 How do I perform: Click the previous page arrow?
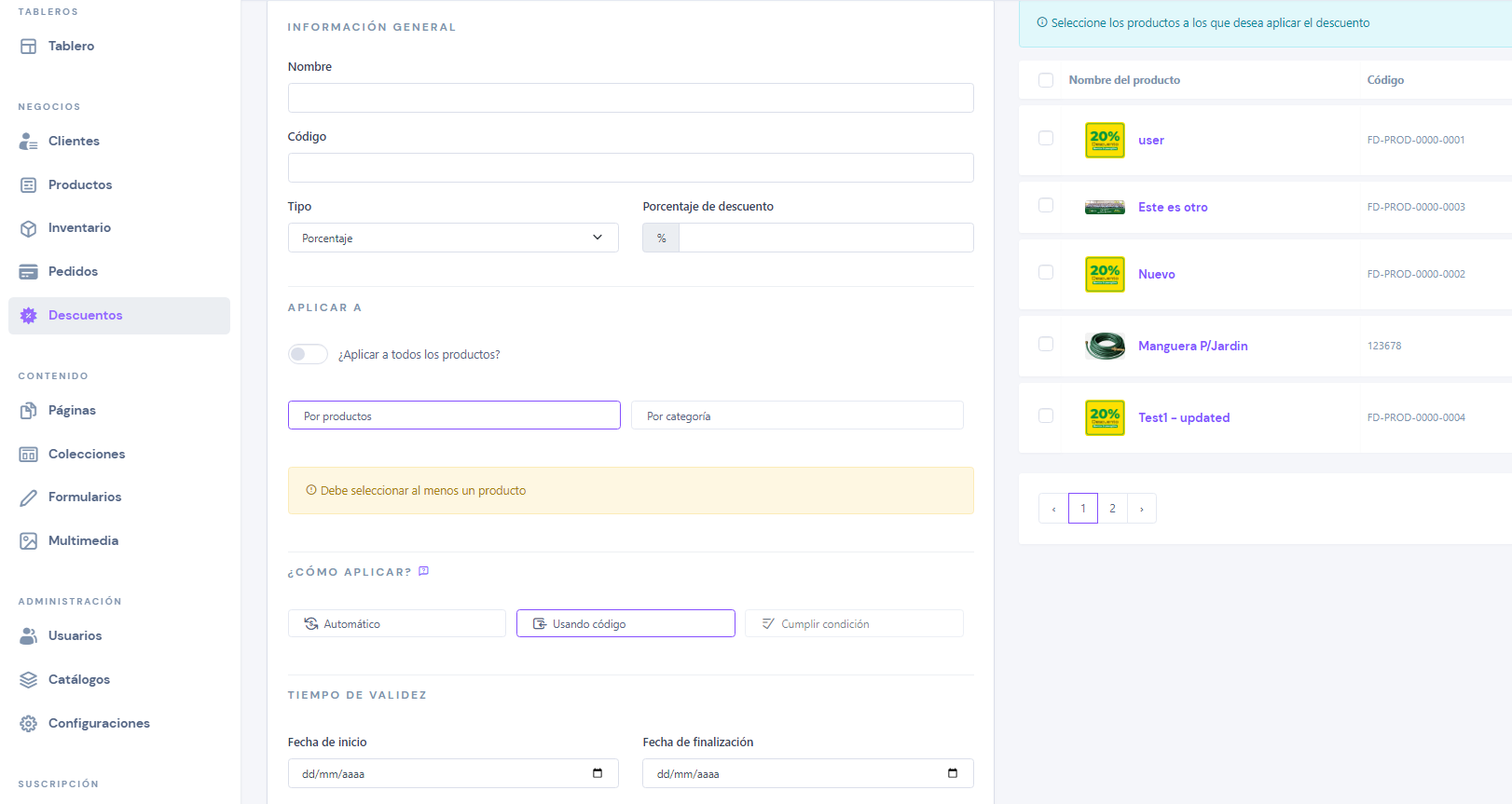point(1053,509)
